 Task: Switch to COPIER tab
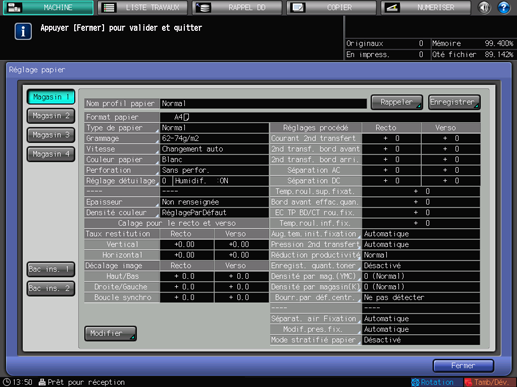[x=332, y=7]
